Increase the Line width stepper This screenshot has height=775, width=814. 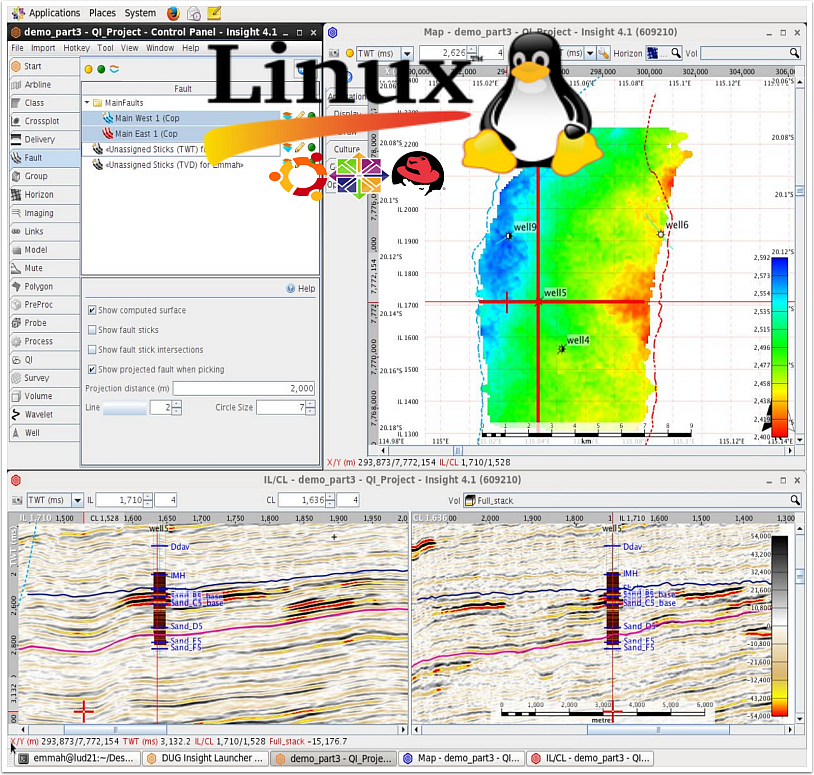tap(177, 404)
